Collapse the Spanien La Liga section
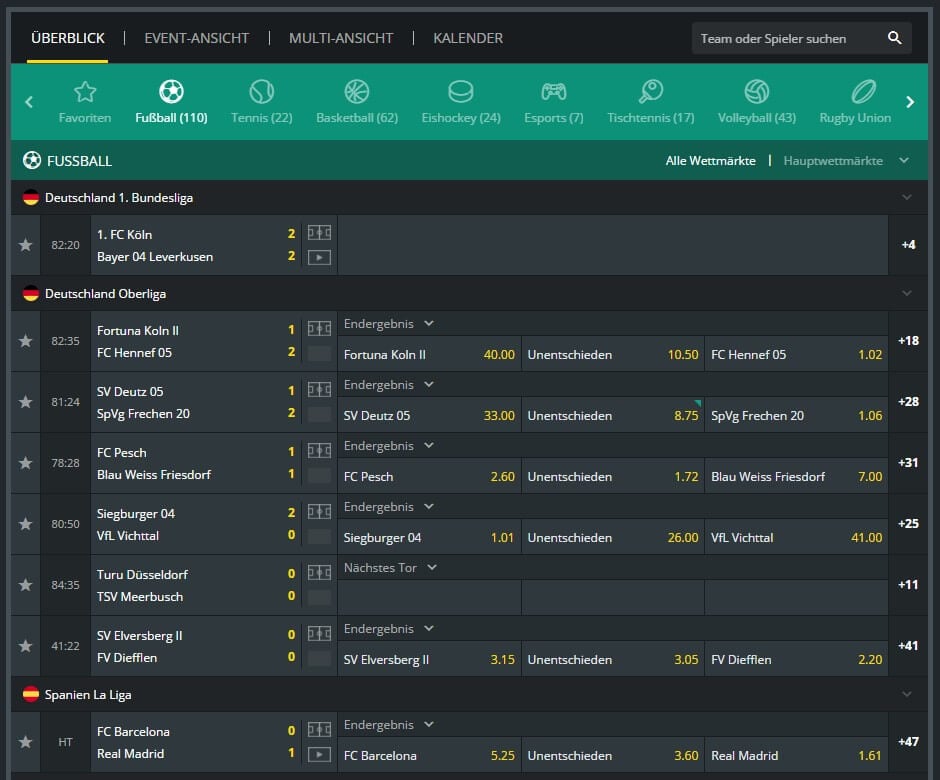 point(906,694)
